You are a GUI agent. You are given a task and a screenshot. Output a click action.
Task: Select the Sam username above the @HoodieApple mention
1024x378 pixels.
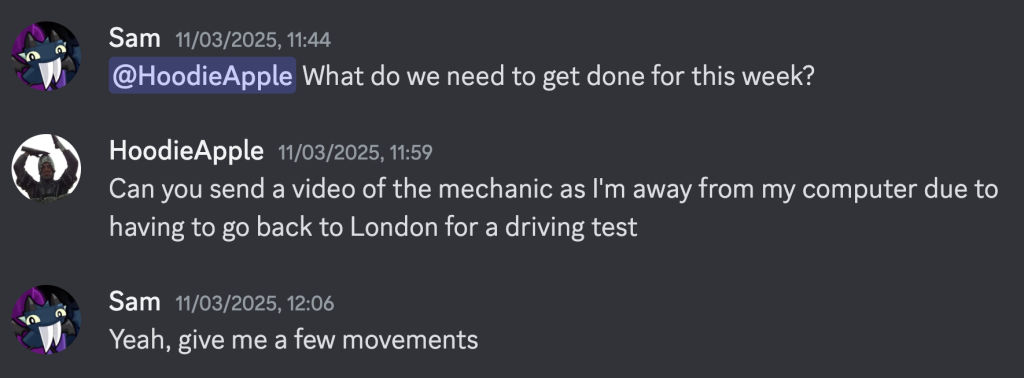[x=135, y=39]
